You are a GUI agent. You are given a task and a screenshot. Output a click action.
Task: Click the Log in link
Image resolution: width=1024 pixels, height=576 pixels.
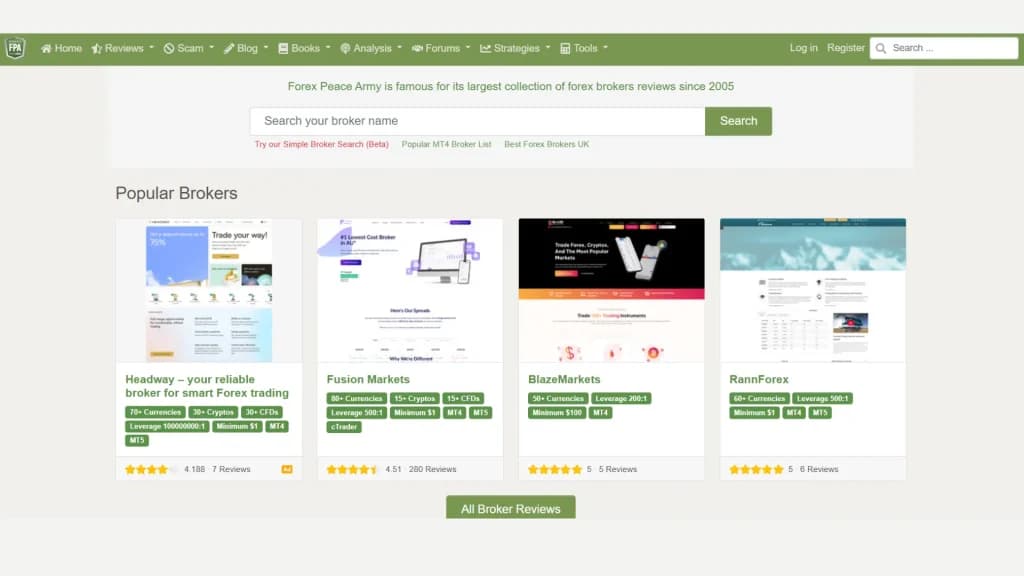[803, 48]
